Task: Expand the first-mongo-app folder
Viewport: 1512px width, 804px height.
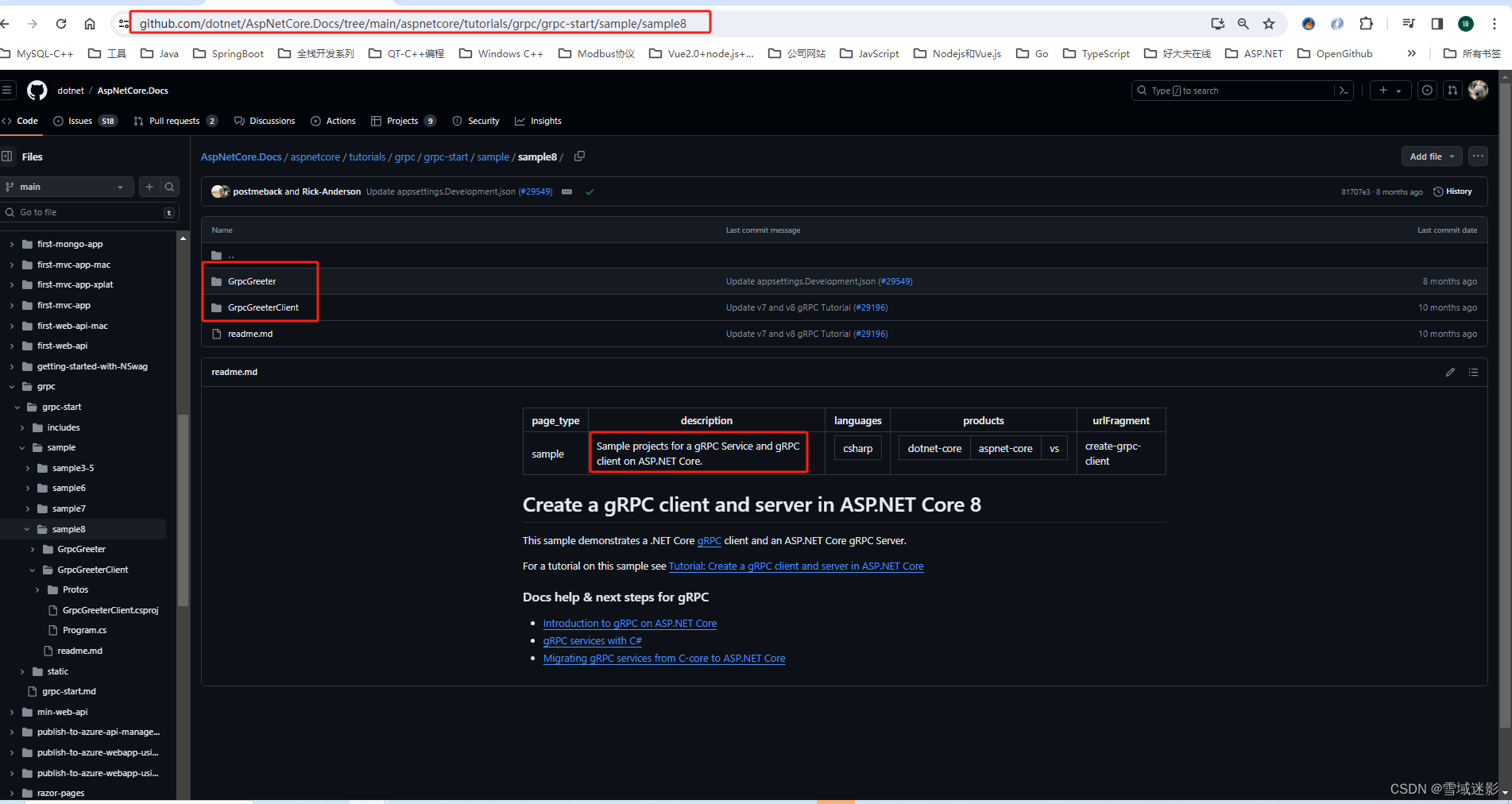Action: click(11, 244)
